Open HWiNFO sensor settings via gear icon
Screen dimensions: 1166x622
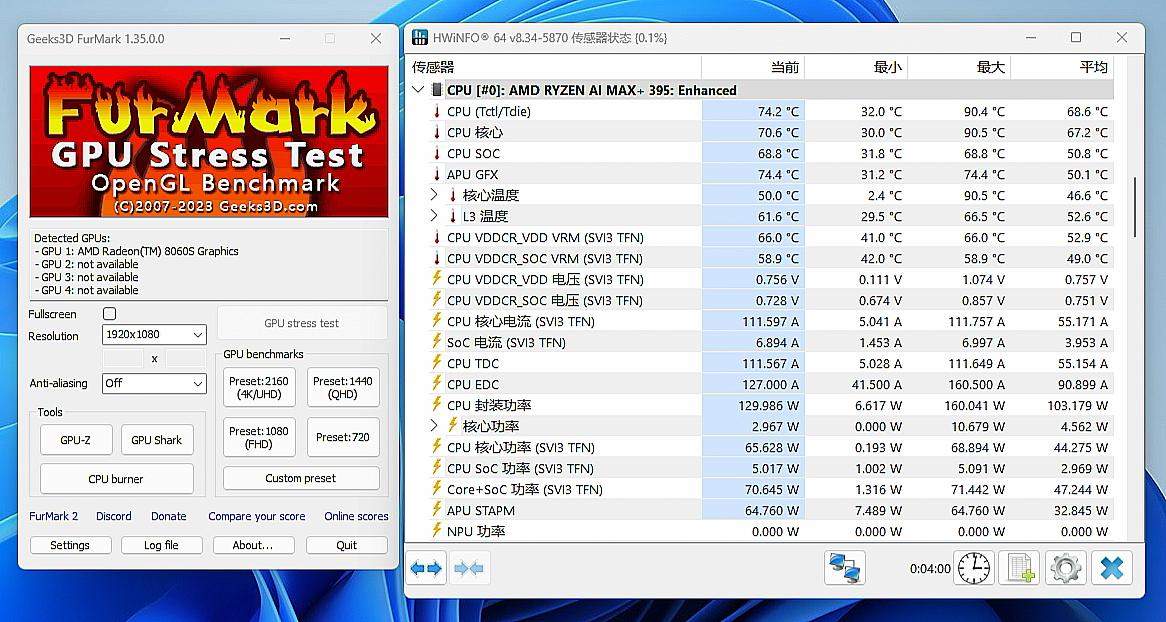(1065, 567)
